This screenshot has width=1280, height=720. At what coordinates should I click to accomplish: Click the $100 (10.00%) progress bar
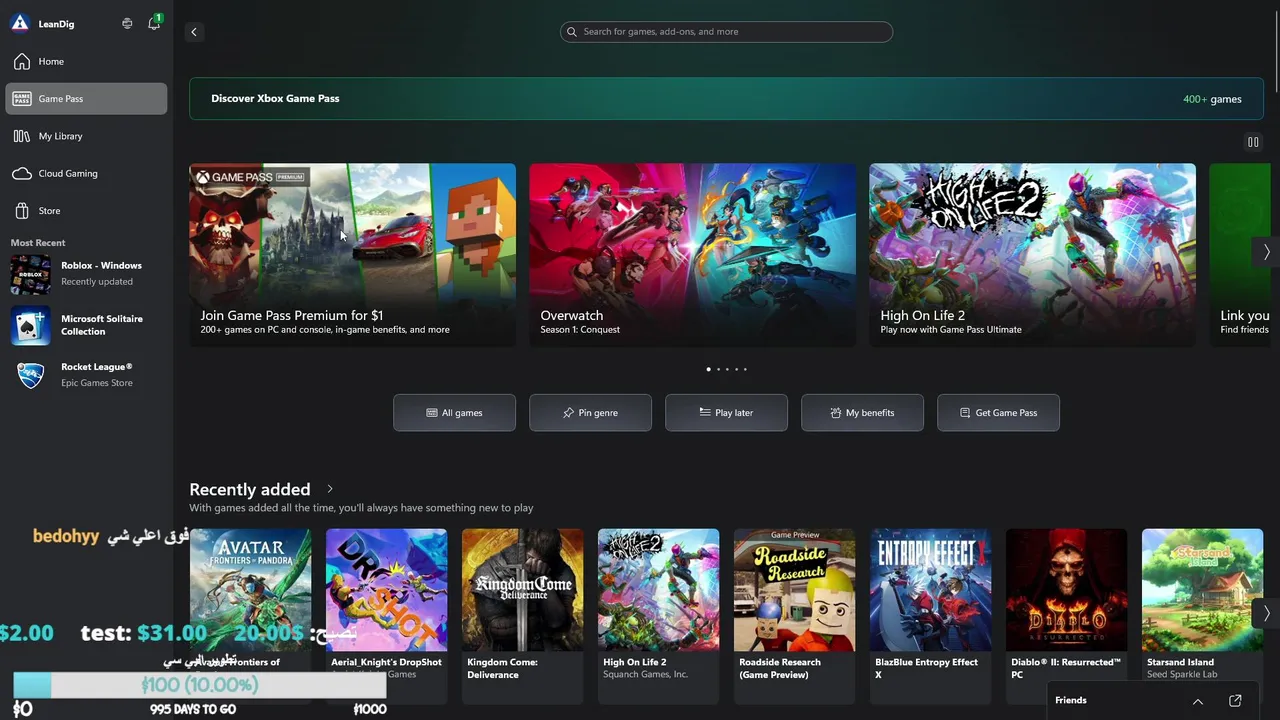[199, 685]
